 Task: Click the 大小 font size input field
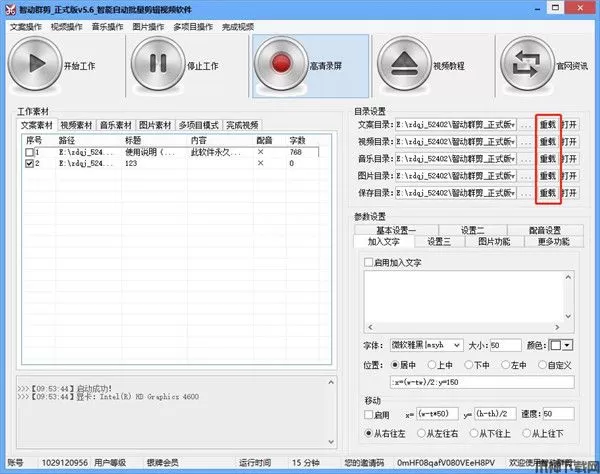point(503,345)
